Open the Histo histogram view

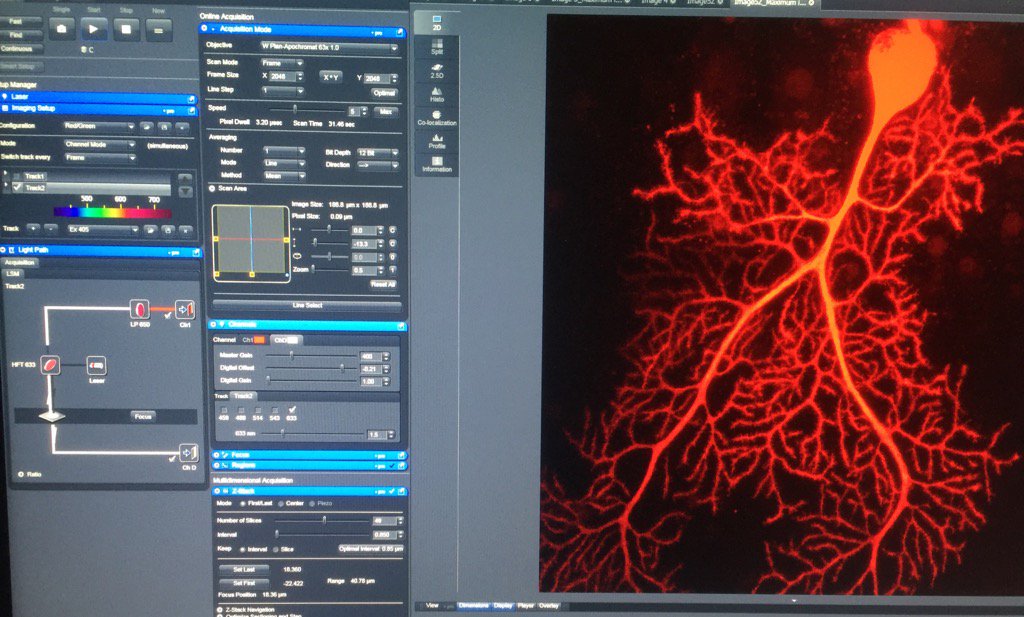[437, 95]
